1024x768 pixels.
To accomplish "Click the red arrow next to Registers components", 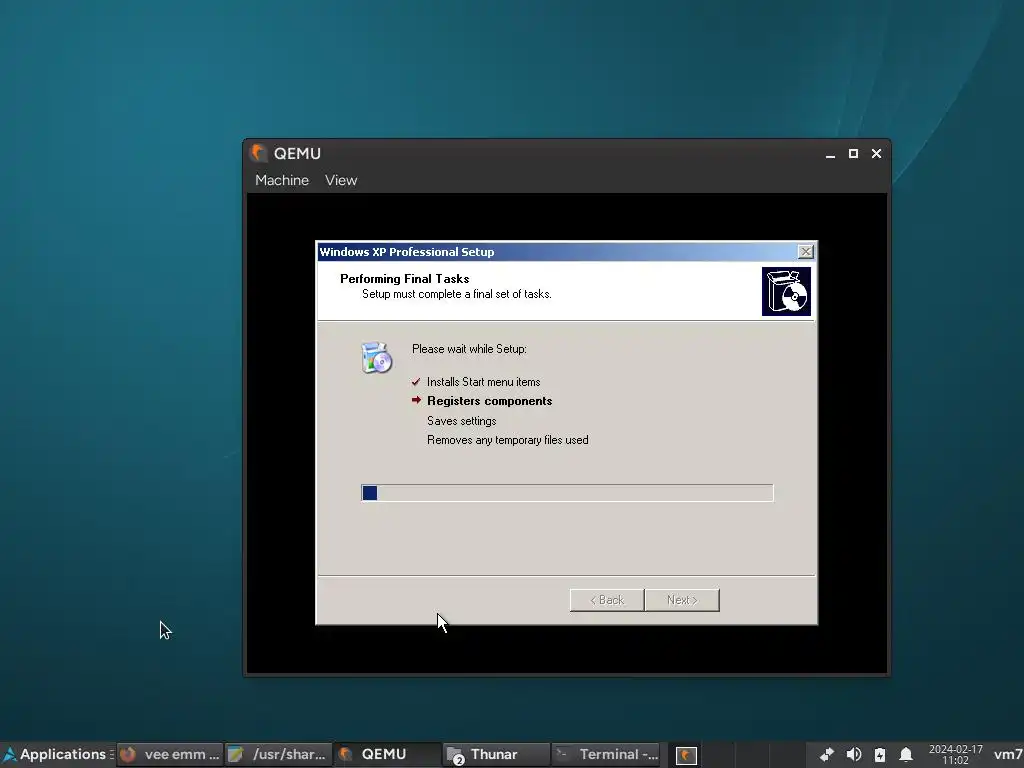I will (417, 400).
